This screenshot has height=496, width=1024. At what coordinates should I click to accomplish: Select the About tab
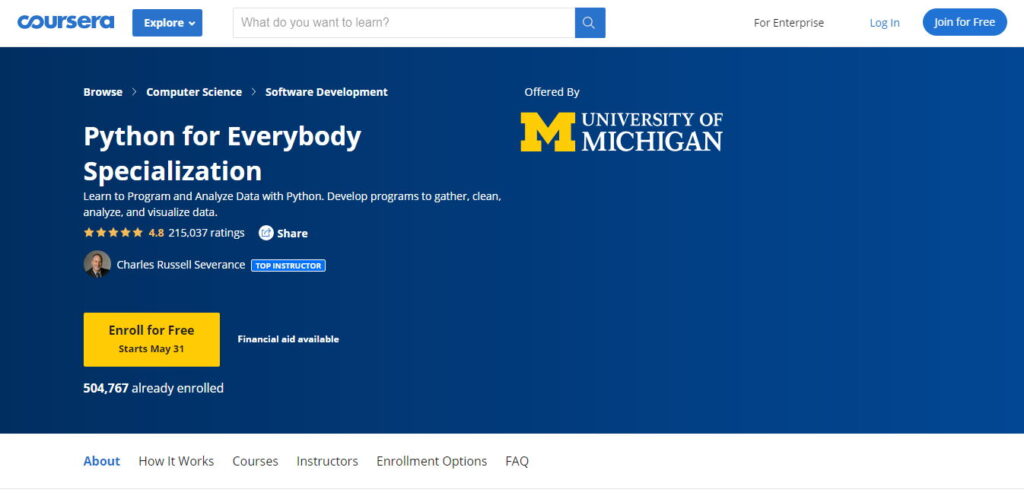tap(101, 461)
